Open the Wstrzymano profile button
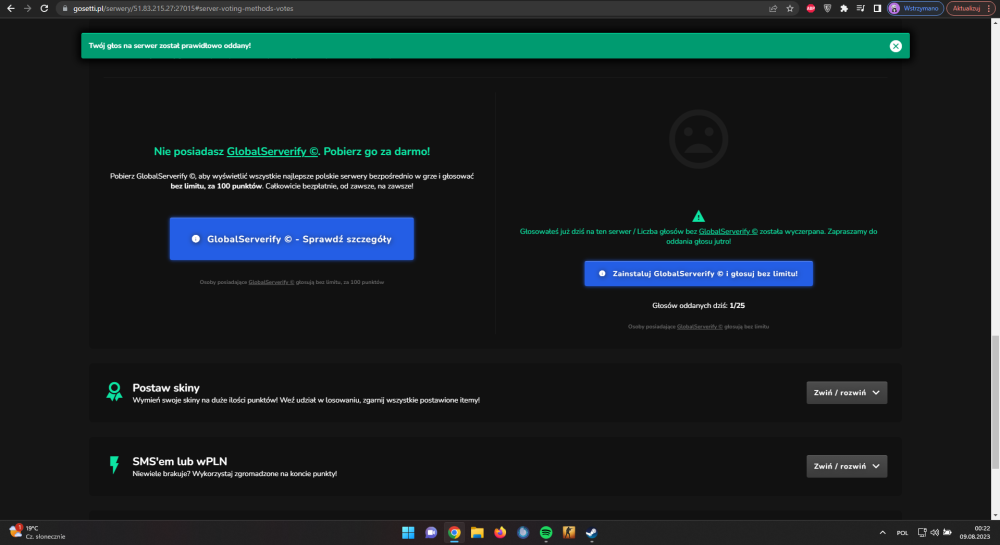The image size is (1000, 545). pyautogui.click(x=915, y=8)
